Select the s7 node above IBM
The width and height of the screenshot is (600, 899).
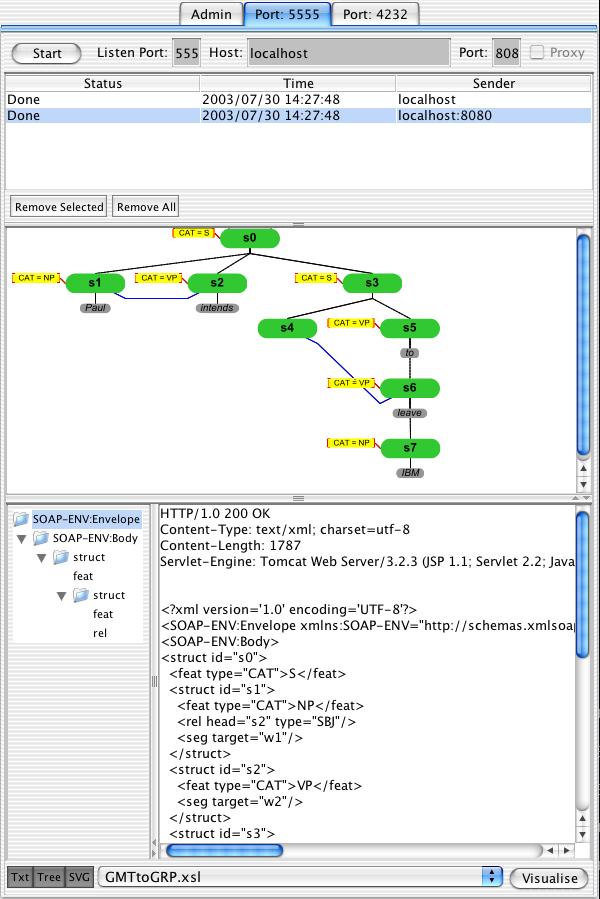(x=409, y=447)
